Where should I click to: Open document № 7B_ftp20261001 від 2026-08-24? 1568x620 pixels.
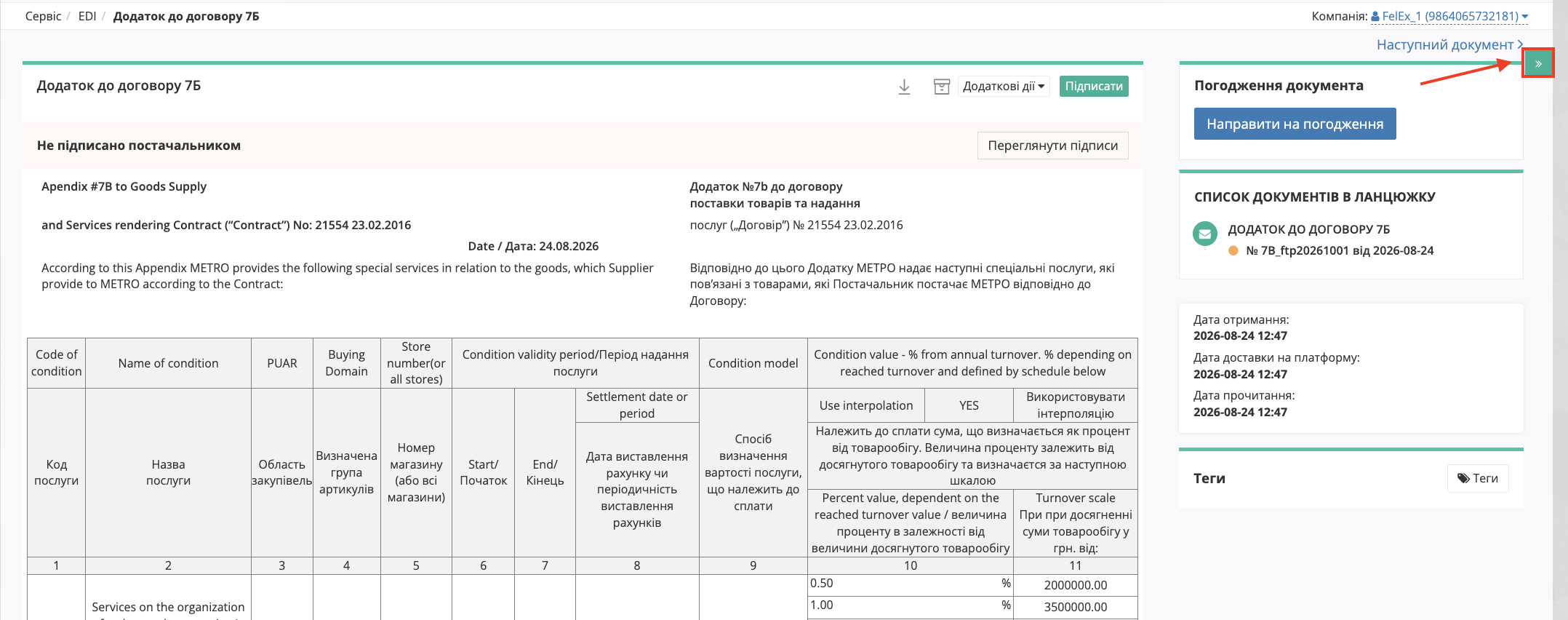tap(1340, 250)
